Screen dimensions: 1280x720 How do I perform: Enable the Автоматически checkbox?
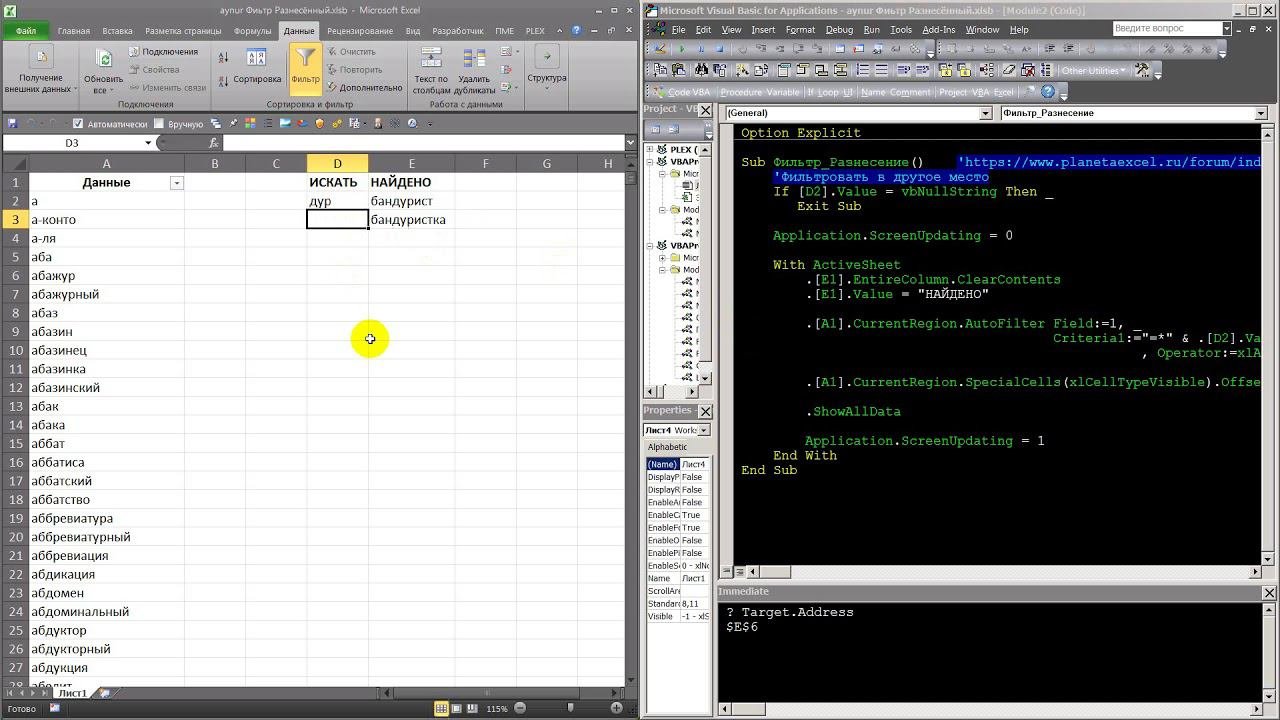point(80,124)
